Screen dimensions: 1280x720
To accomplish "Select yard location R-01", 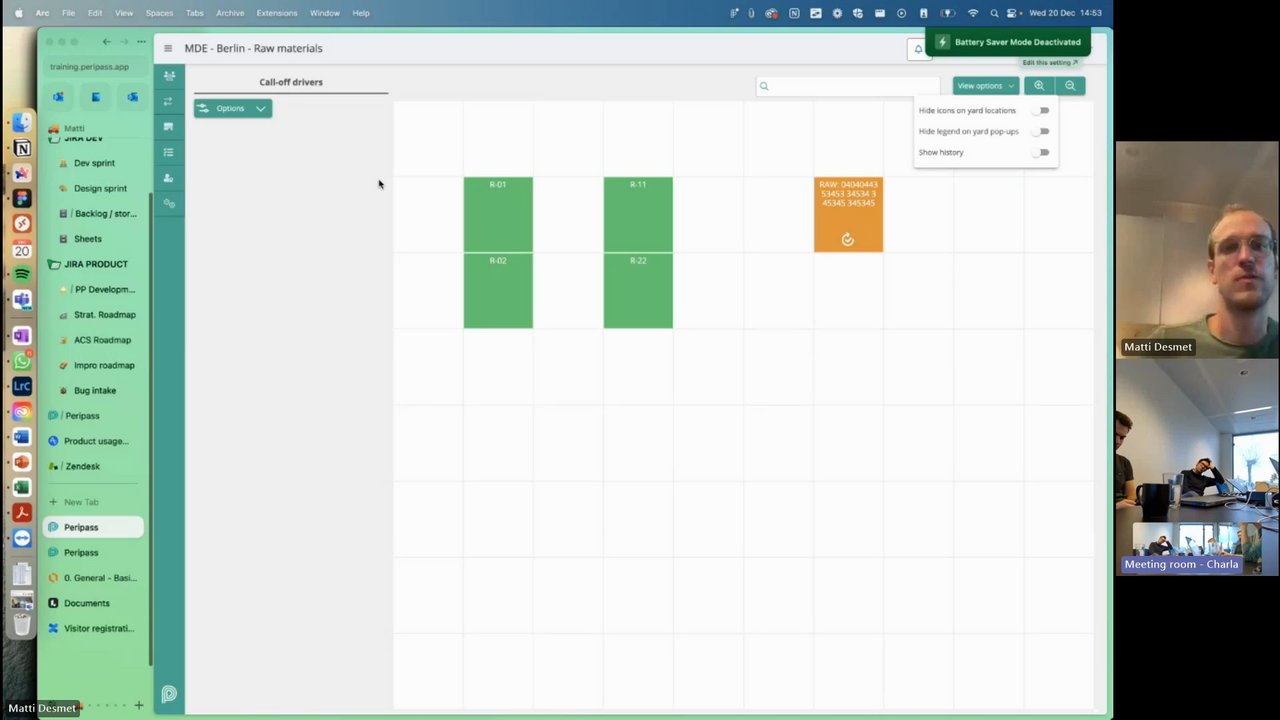I will coord(498,214).
